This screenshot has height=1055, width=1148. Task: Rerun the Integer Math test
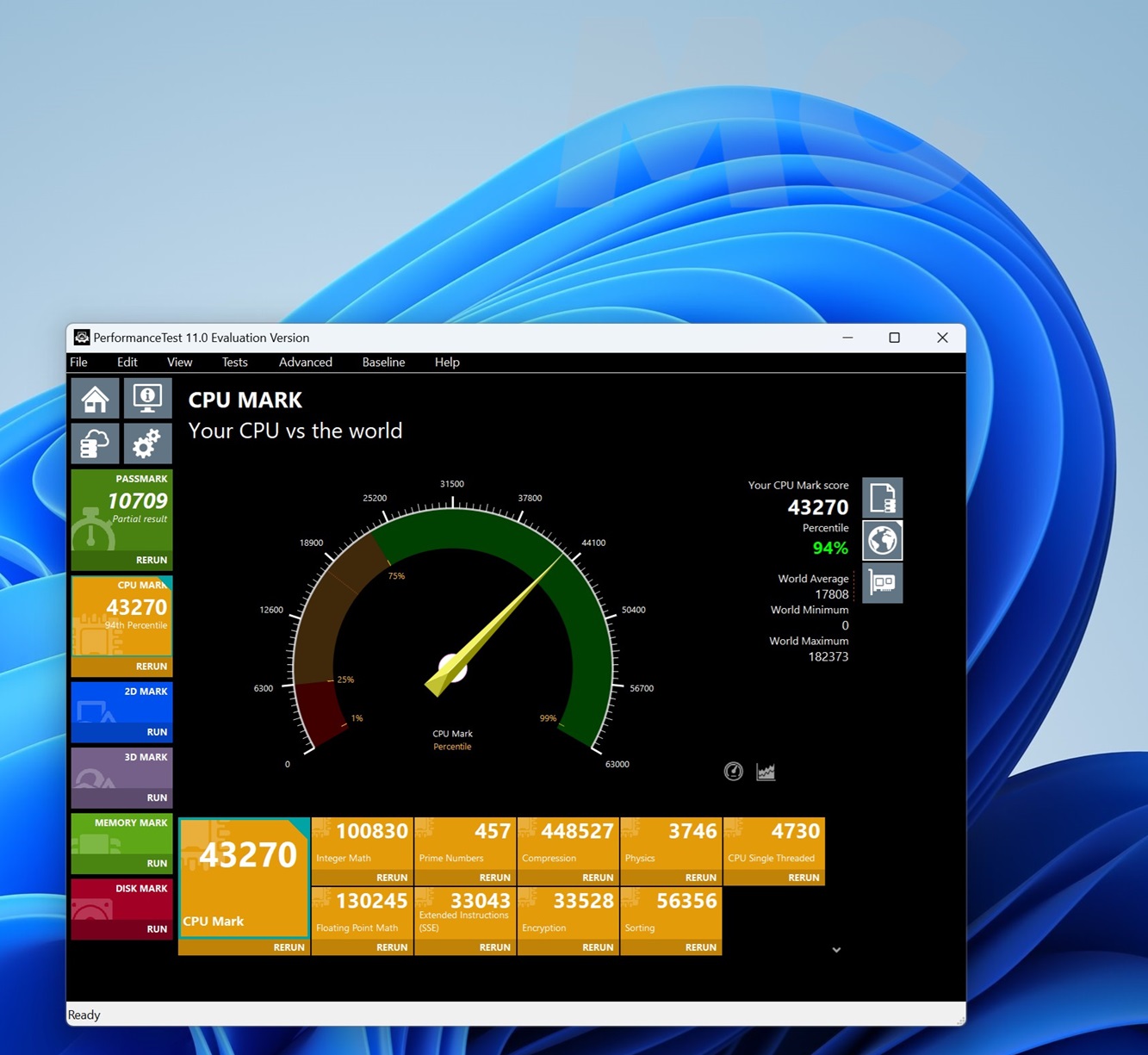[x=392, y=878]
